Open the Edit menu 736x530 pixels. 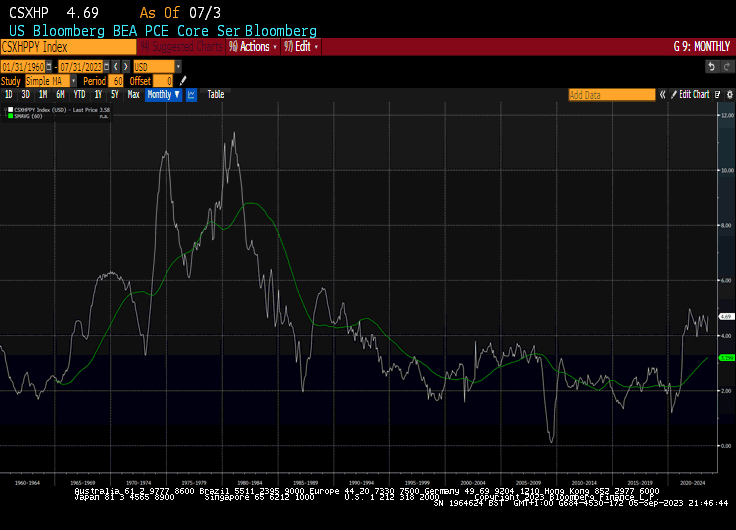click(x=302, y=46)
